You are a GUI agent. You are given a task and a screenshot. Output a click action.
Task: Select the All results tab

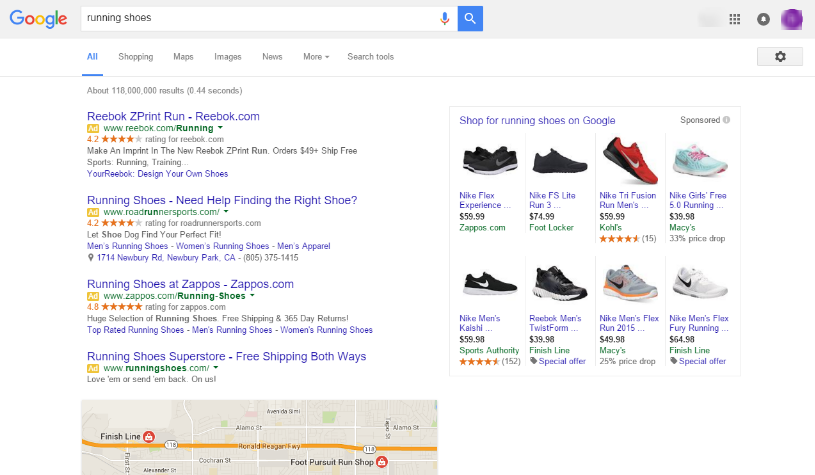92,57
